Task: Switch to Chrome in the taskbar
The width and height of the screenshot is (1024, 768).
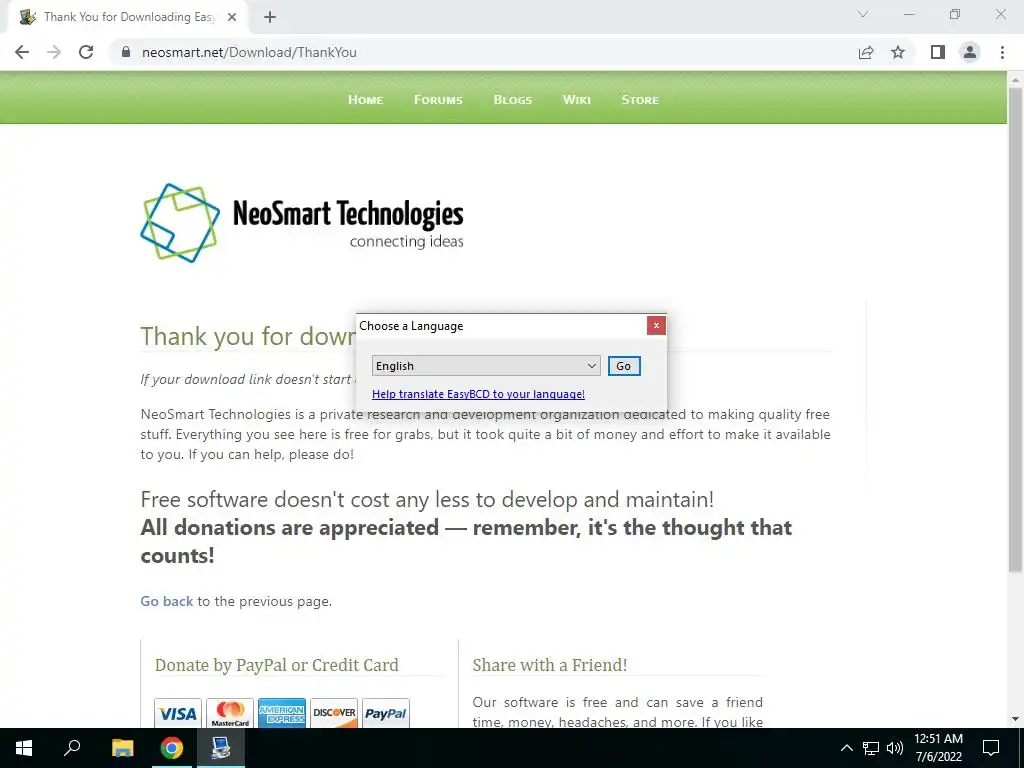Action: coord(172,748)
